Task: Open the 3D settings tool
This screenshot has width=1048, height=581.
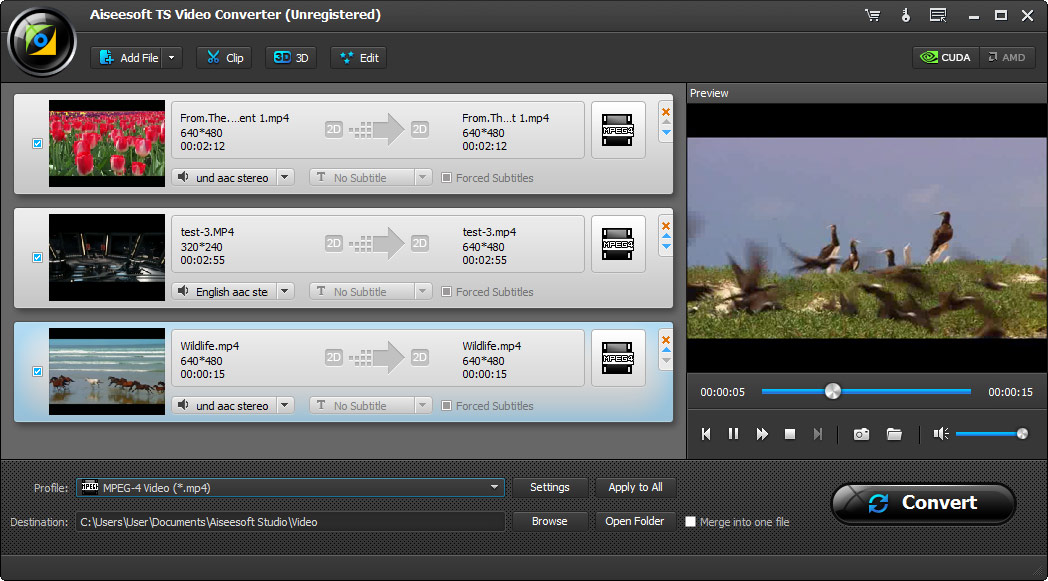Action: click(x=291, y=57)
